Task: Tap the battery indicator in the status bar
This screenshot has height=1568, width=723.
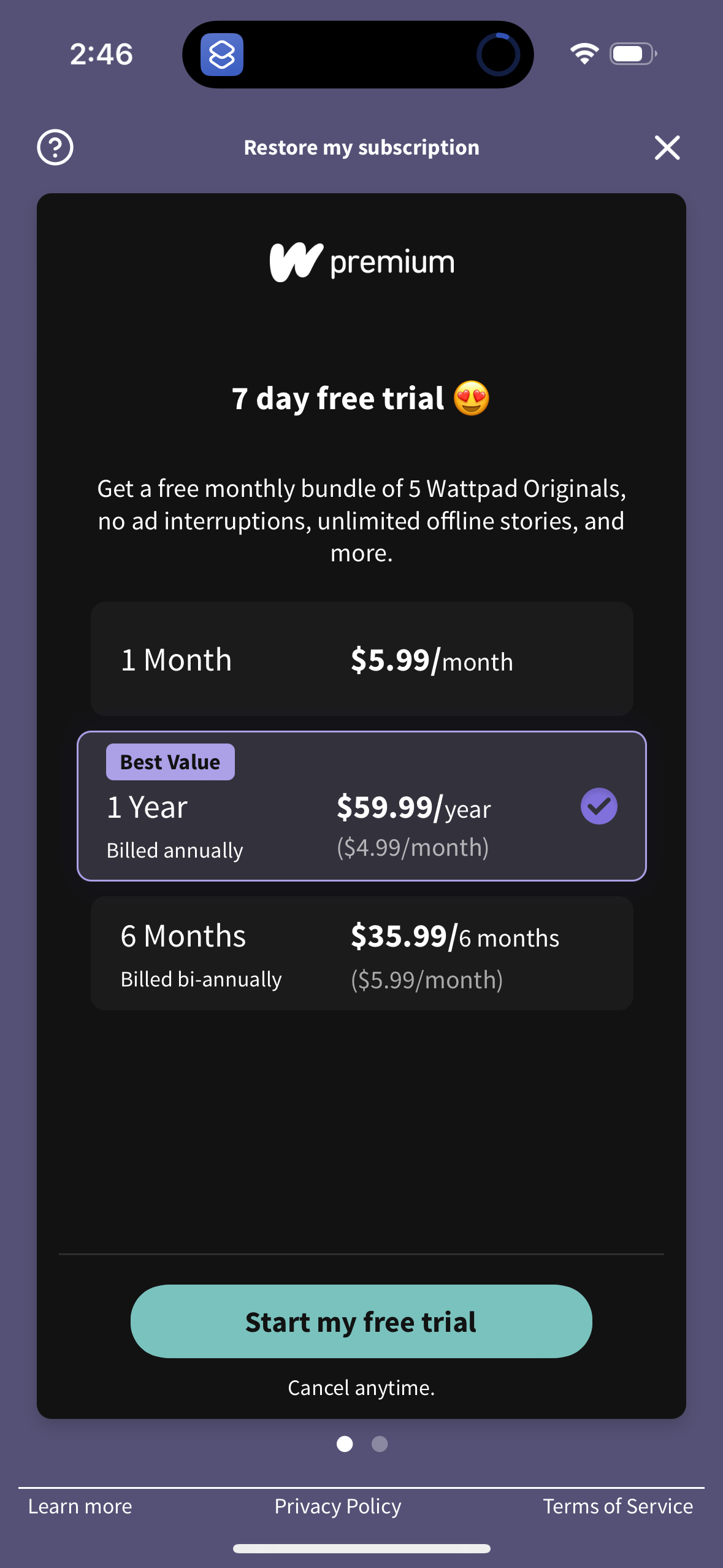Action: (631, 54)
